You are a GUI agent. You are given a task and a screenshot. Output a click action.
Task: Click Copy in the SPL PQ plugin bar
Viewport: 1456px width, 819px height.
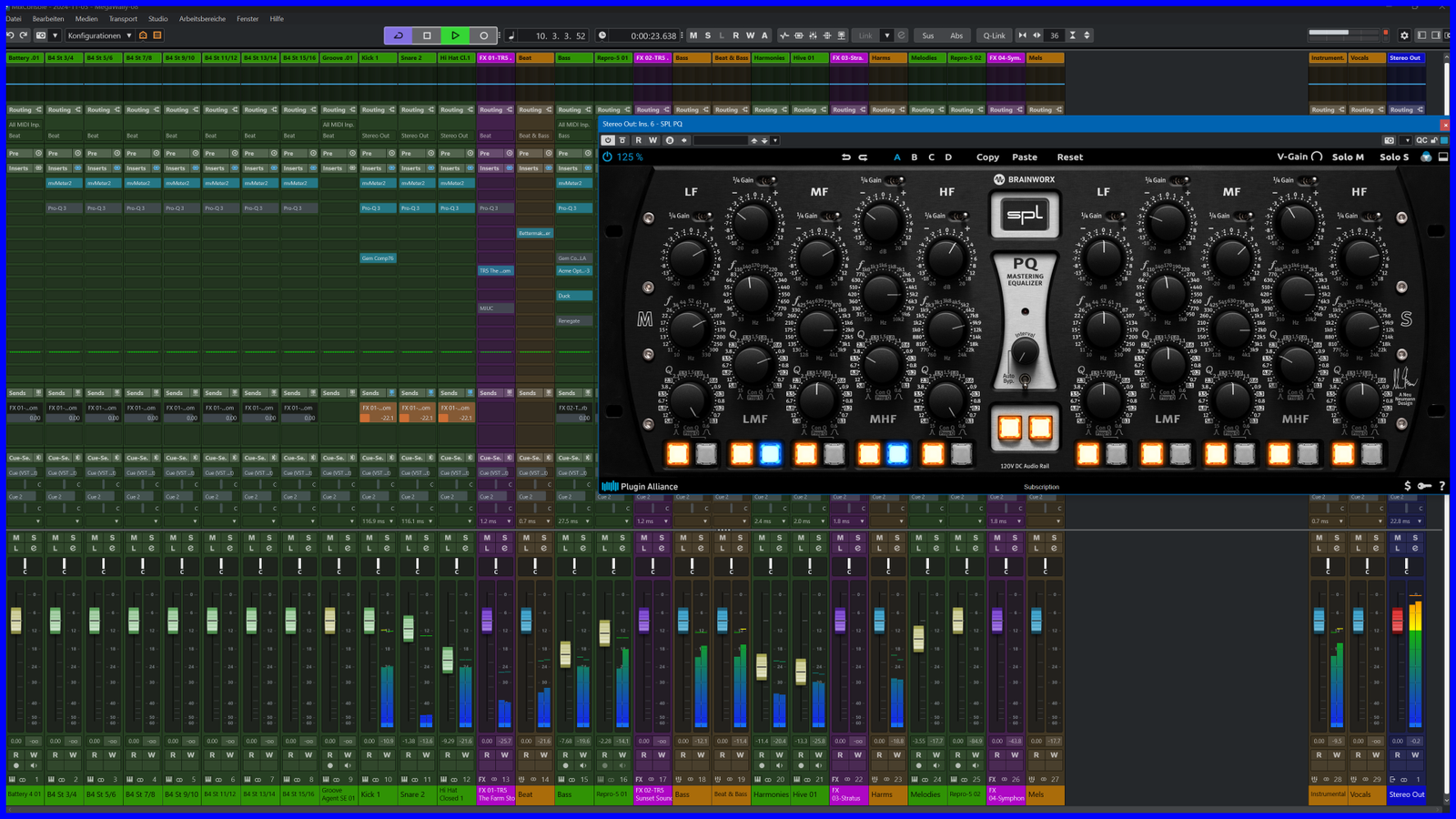987,157
